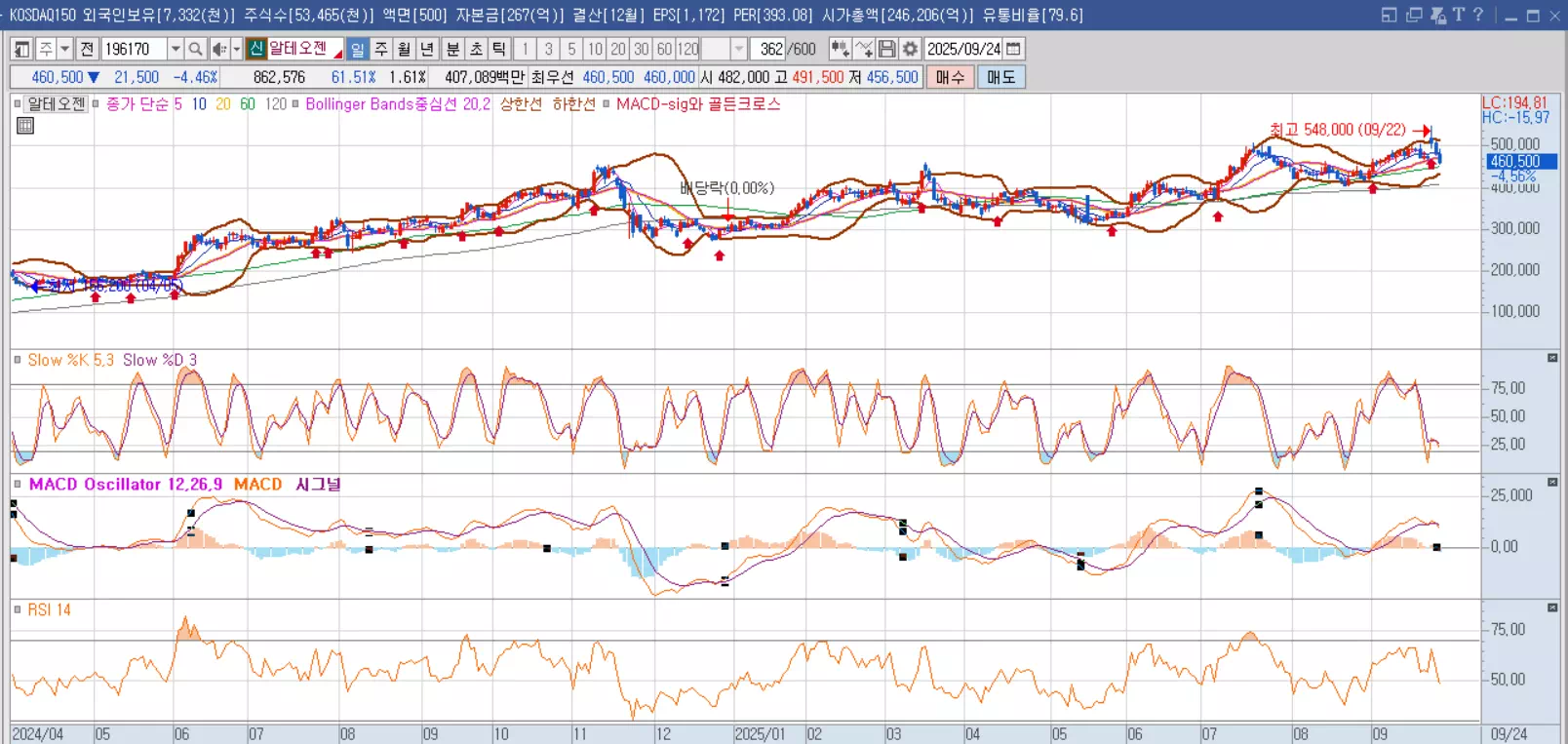Choose the 1 interval button
This screenshot has width=1568, height=744.
pos(525,49)
